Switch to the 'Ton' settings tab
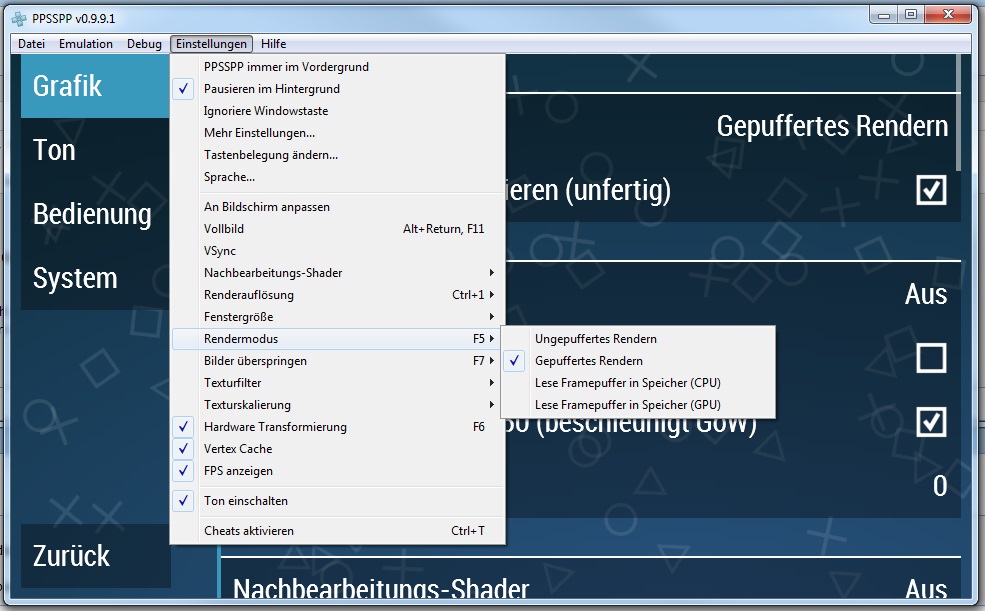Screen dimensions: 985x611 coord(54,150)
